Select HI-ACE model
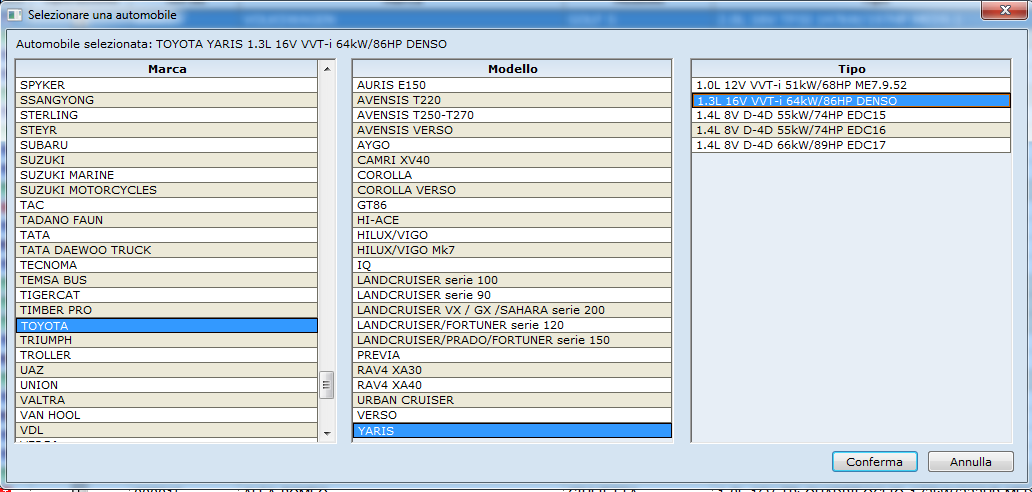Viewport: 1032px width, 492px height. (x=512, y=220)
